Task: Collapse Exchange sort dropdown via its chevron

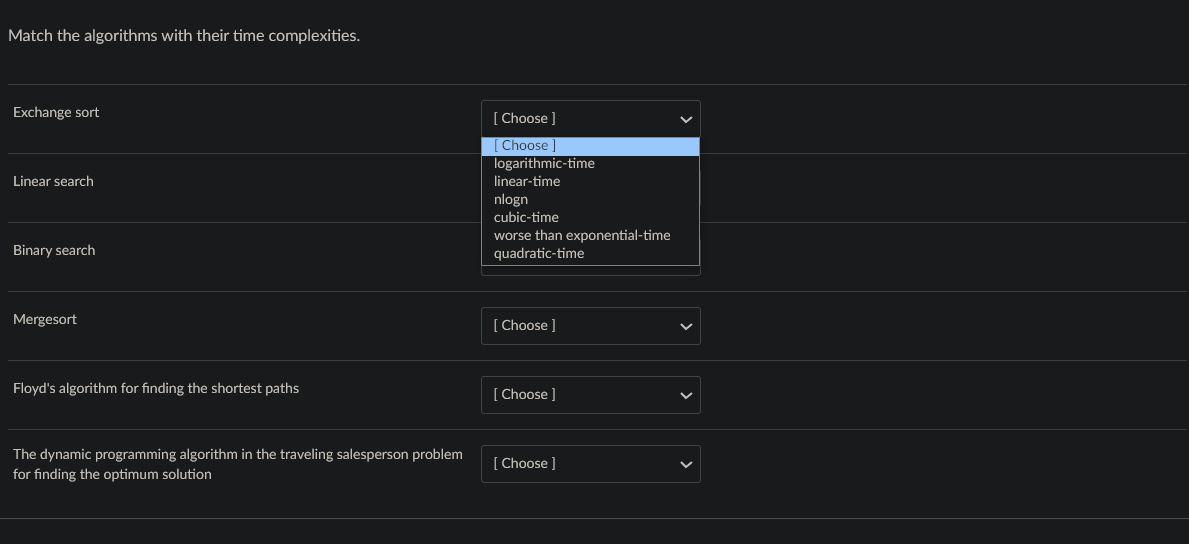Action: click(686, 119)
